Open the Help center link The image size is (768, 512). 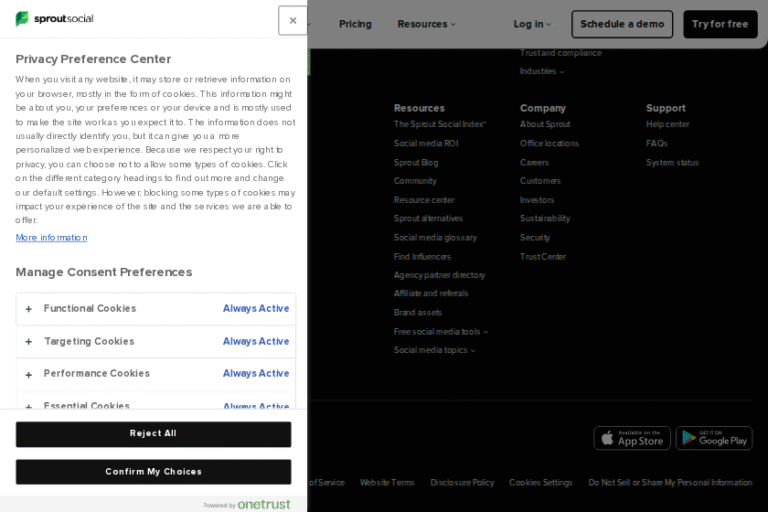[667, 125]
